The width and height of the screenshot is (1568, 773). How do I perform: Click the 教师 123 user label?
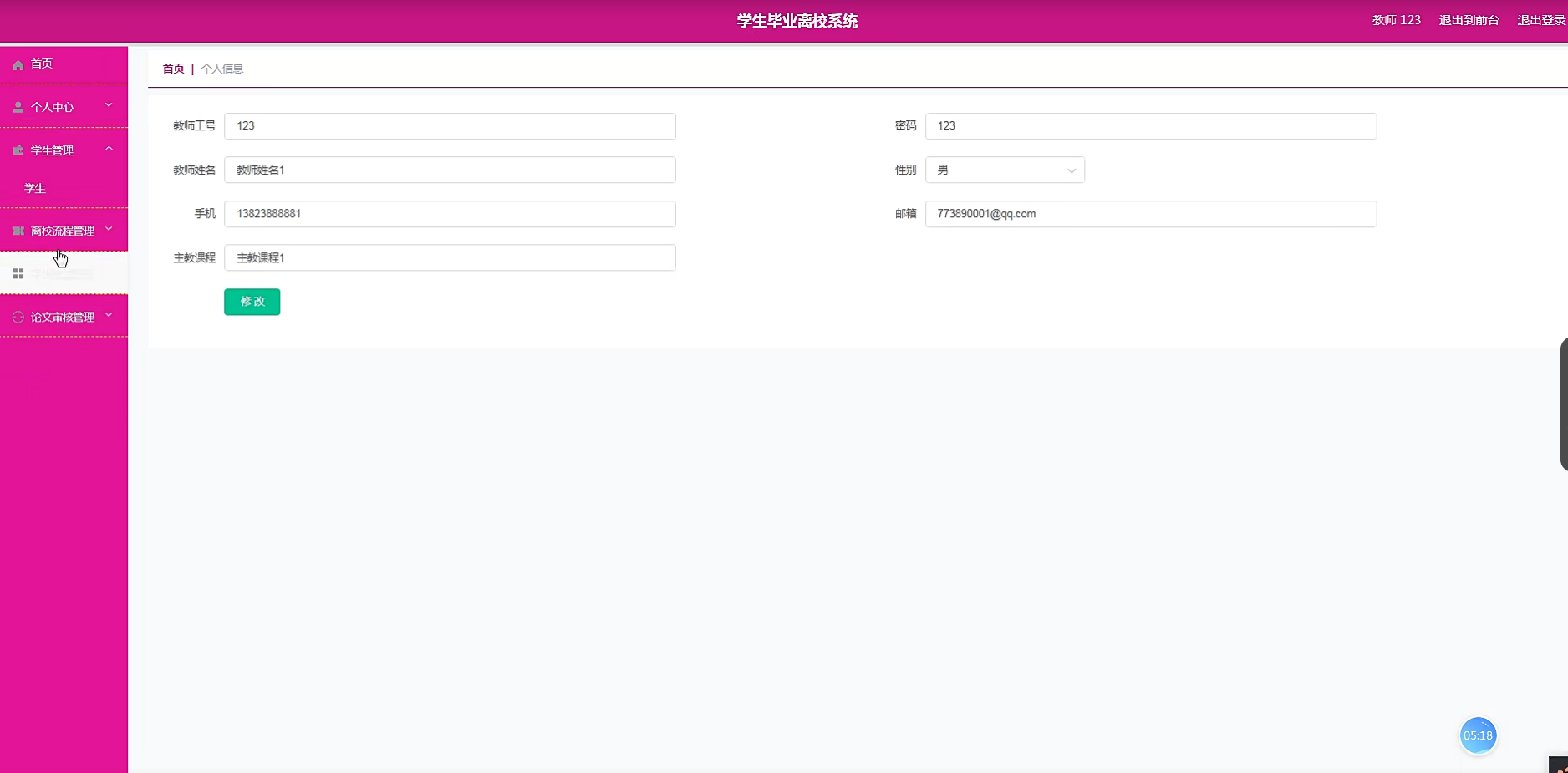point(1396,20)
